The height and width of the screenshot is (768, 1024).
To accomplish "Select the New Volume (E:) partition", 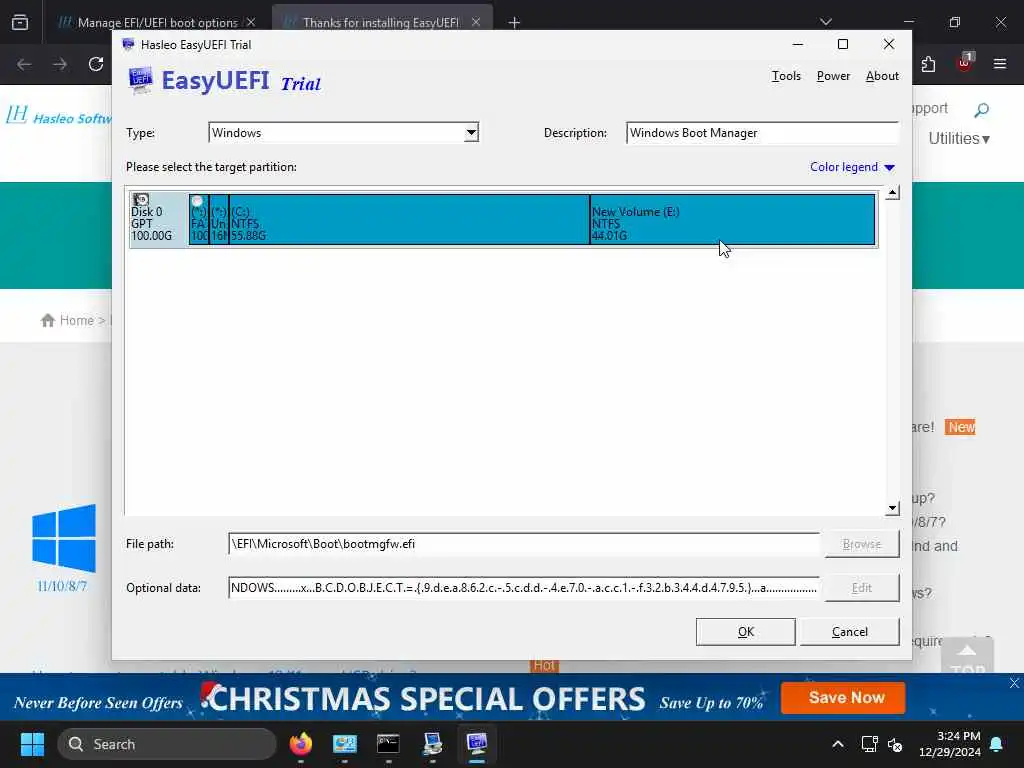I will pyautogui.click(x=732, y=219).
